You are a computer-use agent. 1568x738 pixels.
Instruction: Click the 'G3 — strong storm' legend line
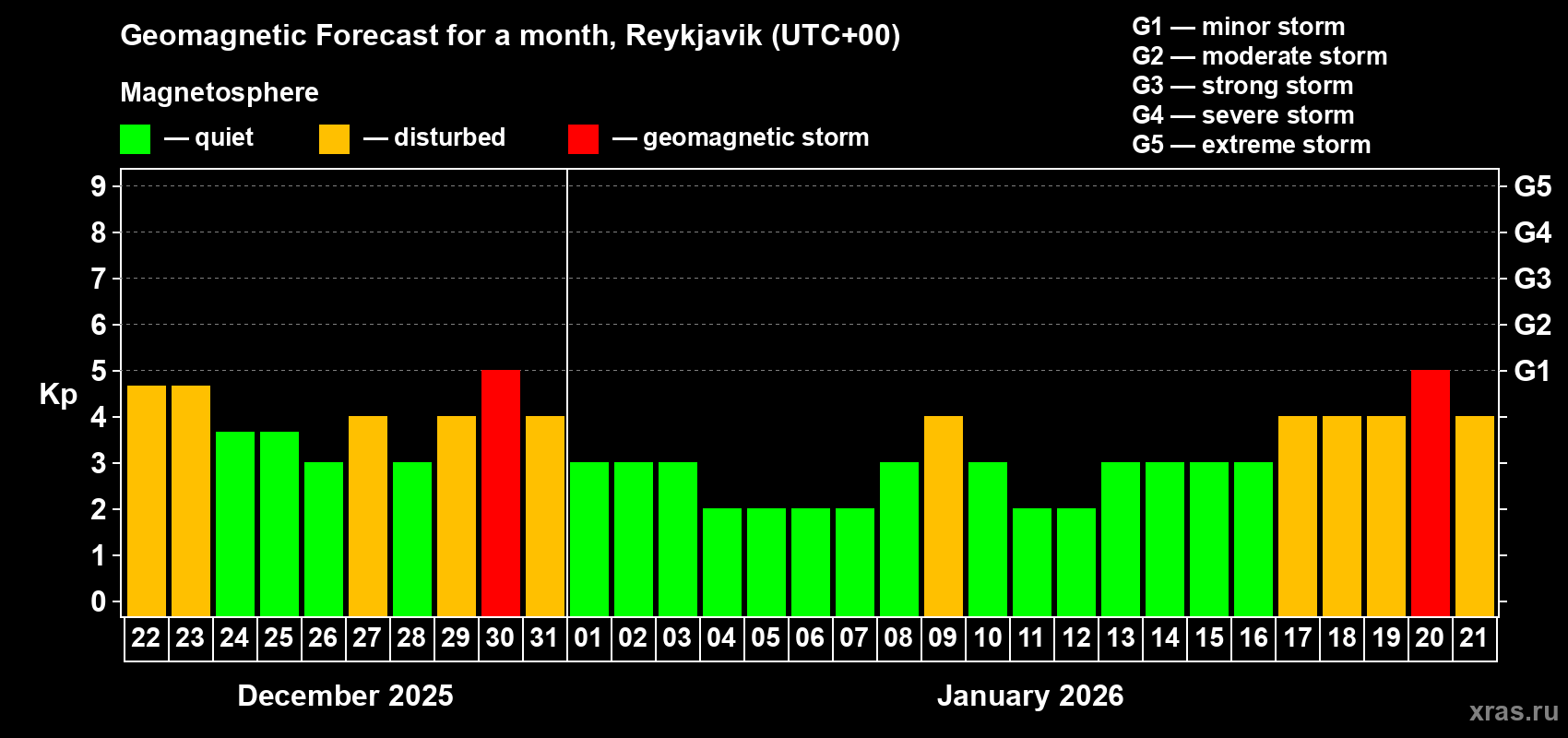click(x=1242, y=86)
